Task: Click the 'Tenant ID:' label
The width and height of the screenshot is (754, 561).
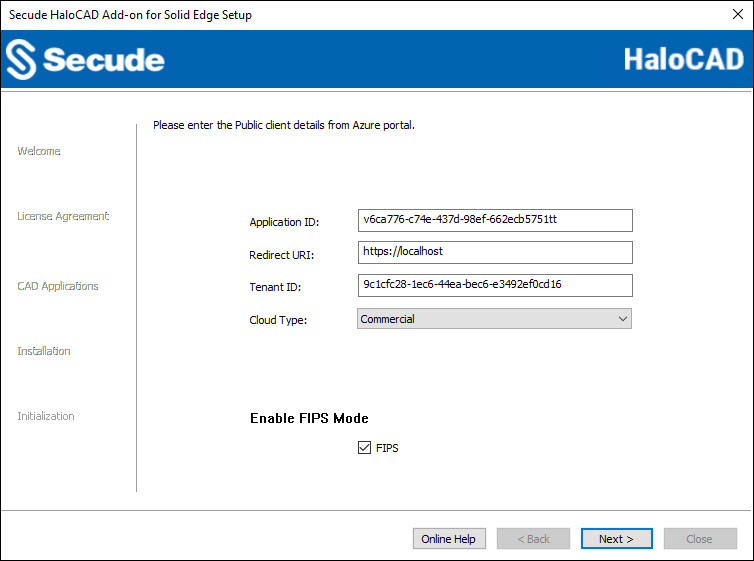Action: point(275,287)
